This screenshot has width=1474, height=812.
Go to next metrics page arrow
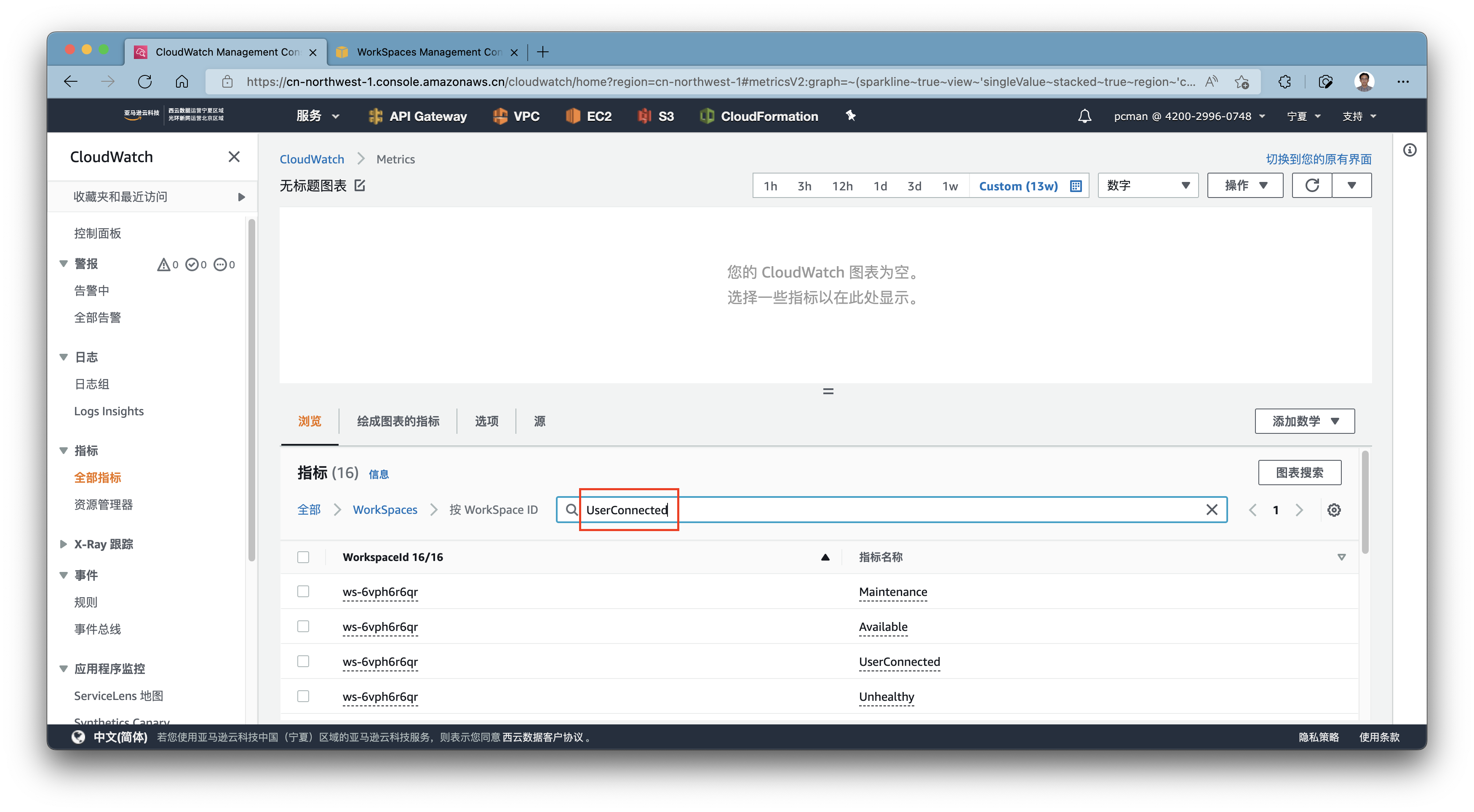pyautogui.click(x=1300, y=510)
